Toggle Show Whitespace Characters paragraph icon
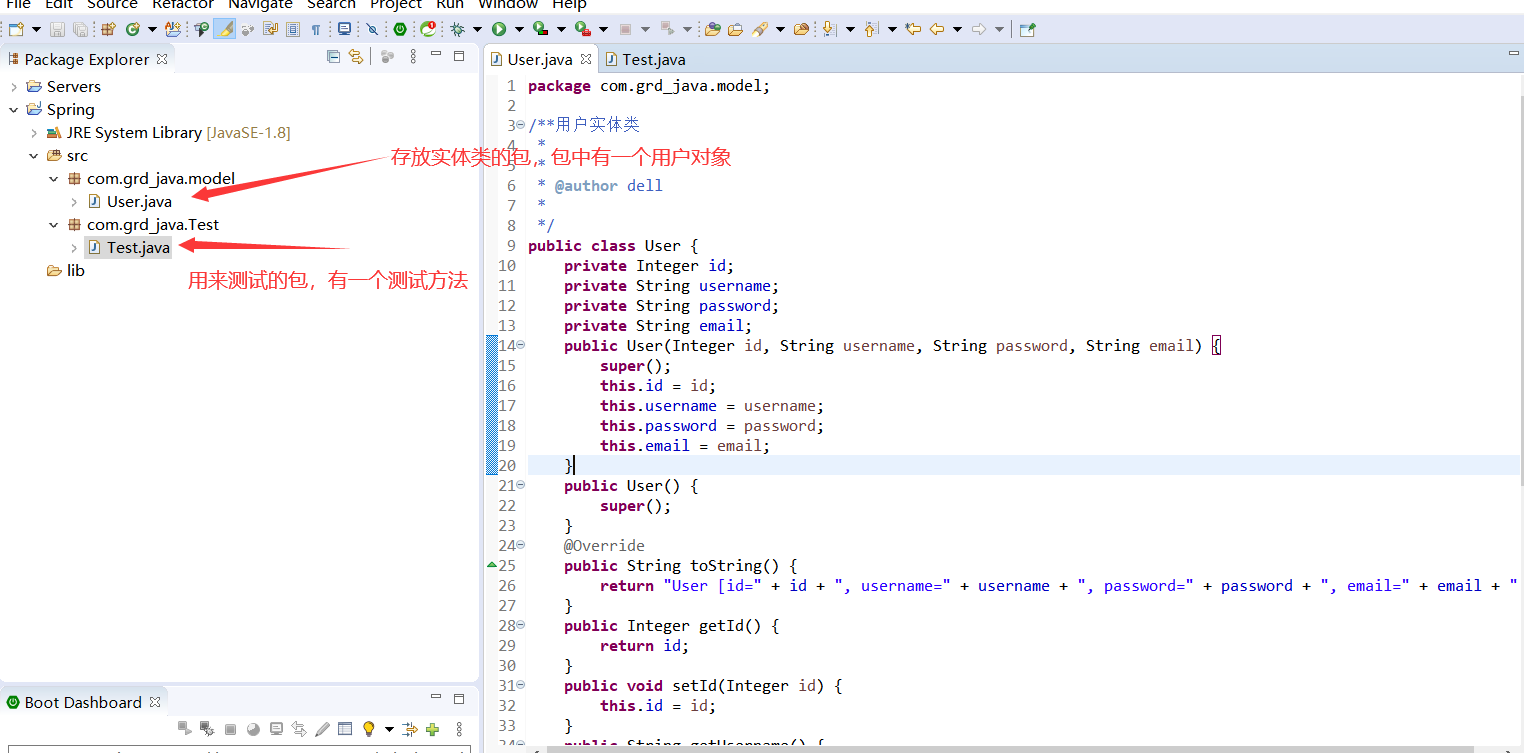This screenshot has height=753, width=1524. [x=315, y=29]
